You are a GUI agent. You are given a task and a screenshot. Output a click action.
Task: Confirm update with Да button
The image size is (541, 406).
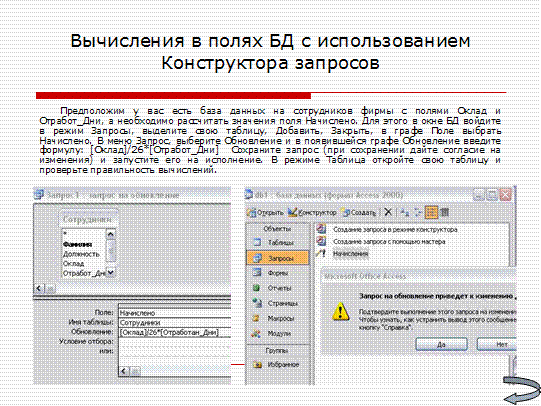[441, 344]
